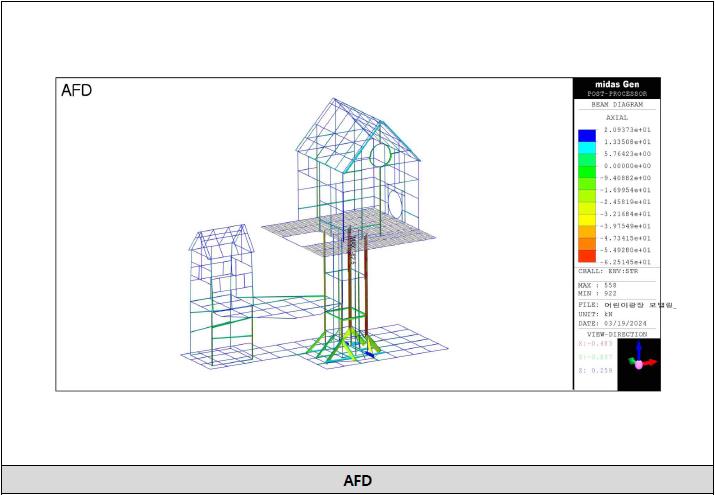This screenshot has height=495, width=715.
Task: Click the MAX : 558 text
Action: [x=596, y=285]
